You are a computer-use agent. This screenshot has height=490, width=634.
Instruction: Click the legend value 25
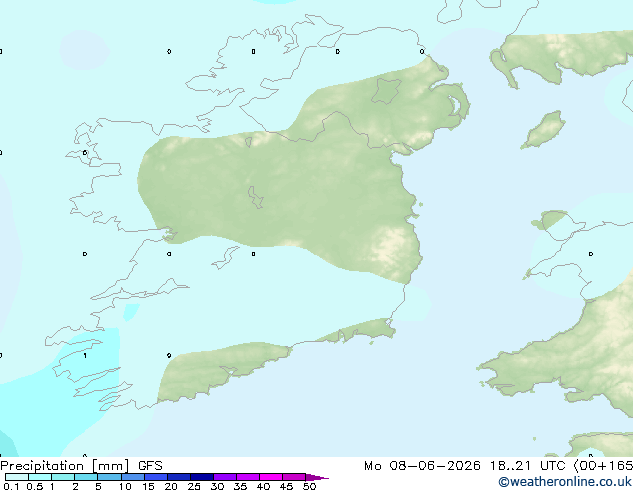(x=194, y=486)
